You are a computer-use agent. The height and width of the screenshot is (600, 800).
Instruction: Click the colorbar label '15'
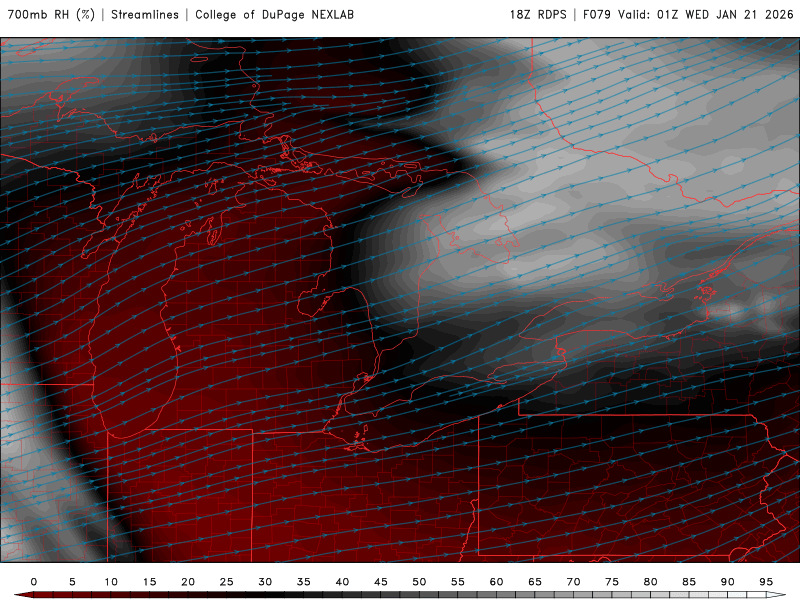pos(149,582)
